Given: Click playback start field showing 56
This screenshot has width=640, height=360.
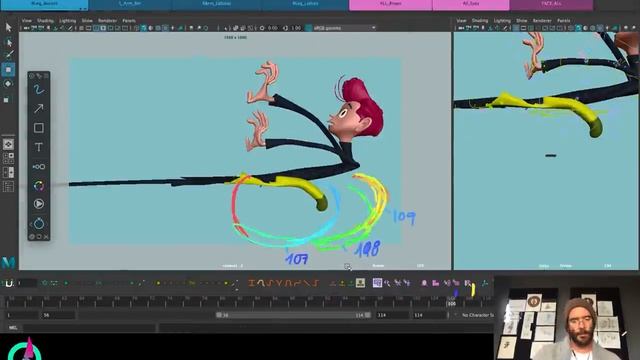Looking at the screenshot, I should pos(57,315).
